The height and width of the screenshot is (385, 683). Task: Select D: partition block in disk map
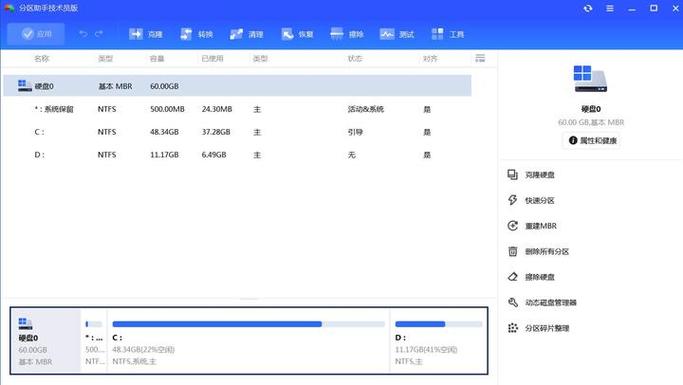point(438,341)
